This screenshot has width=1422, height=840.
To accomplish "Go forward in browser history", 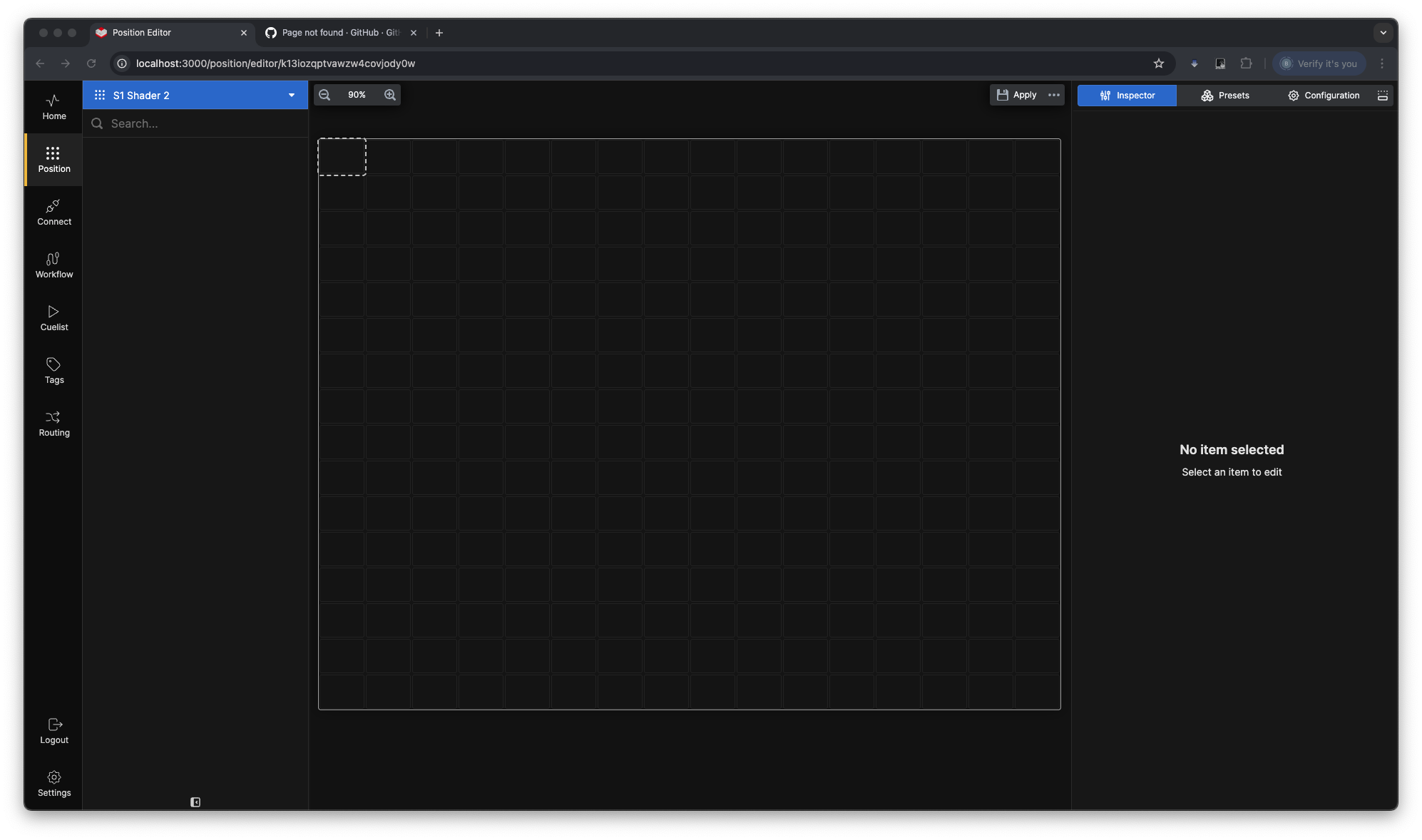I will point(66,63).
